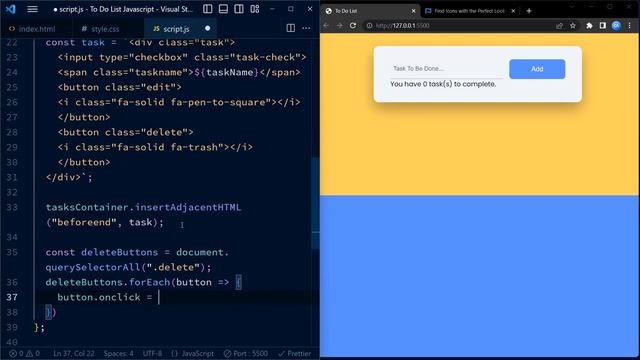Open errors and warnings in status bar
The height and width of the screenshot is (360, 640).
click(x=24, y=353)
